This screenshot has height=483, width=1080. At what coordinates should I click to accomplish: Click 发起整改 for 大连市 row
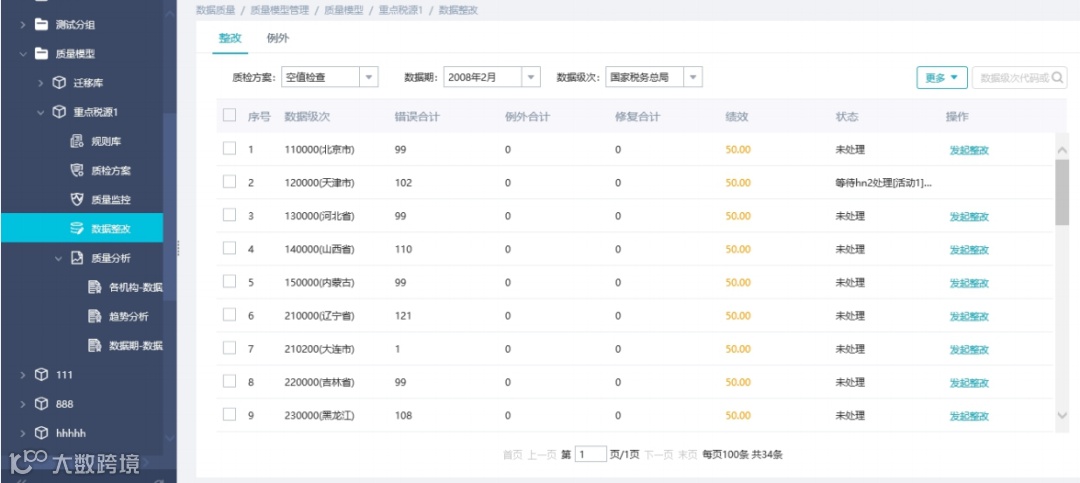(x=969, y=349)
